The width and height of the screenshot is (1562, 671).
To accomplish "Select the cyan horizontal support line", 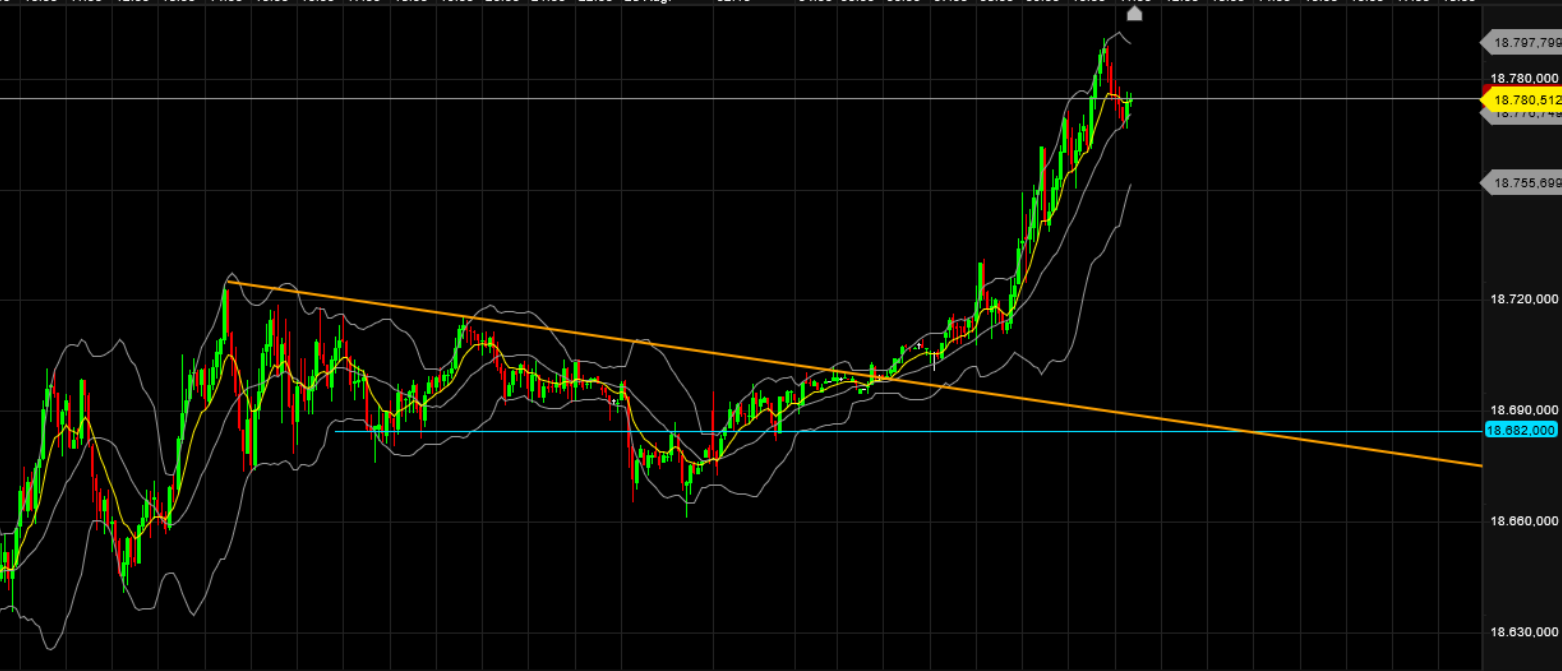I will click(x=908, y=431).
